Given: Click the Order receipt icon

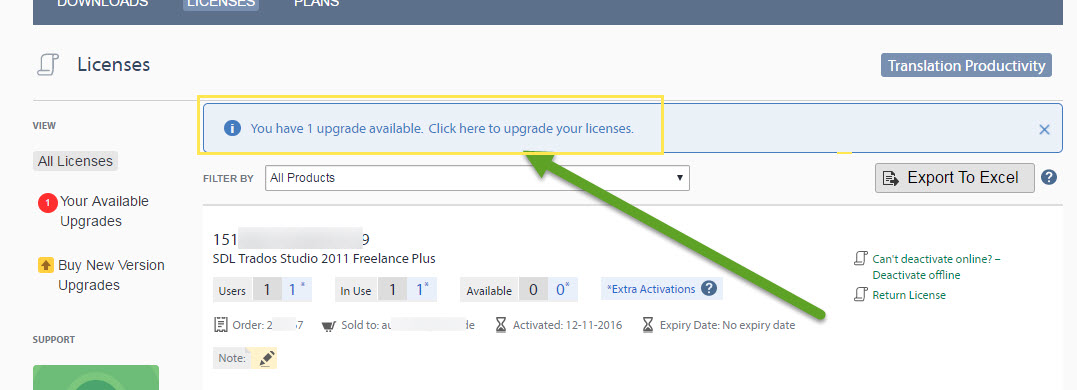Looking at the screenshot, I should point(220,325).
